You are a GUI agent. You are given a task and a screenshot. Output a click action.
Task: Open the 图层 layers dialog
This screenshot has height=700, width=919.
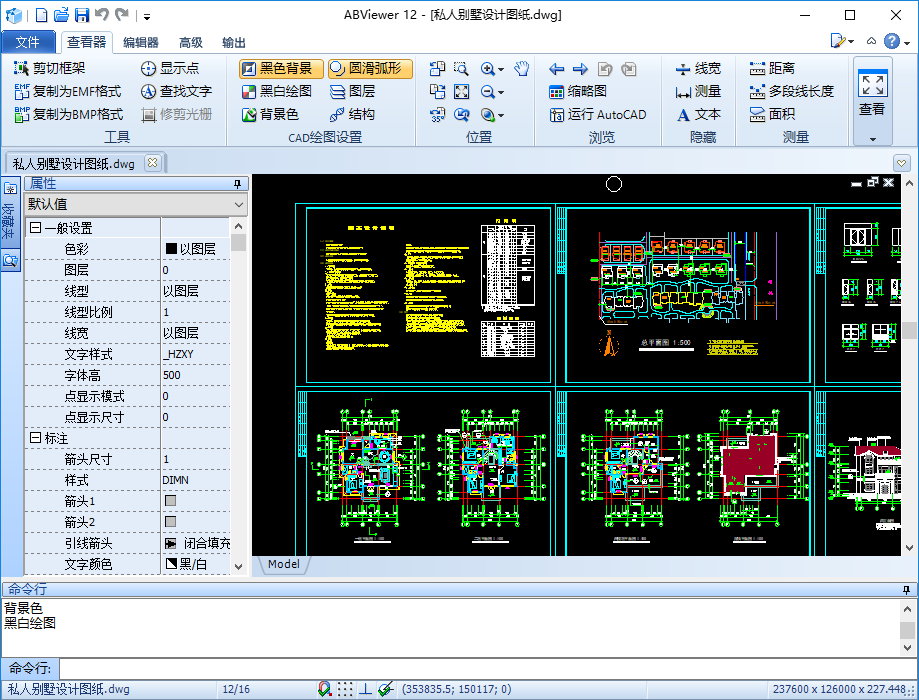tap(351, 91)
